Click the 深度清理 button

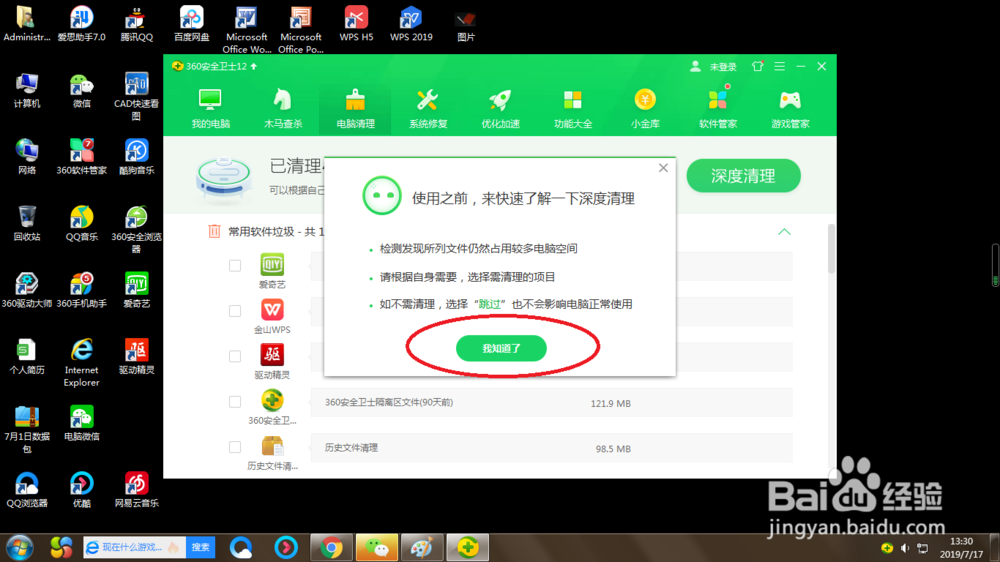click(743, 175)
